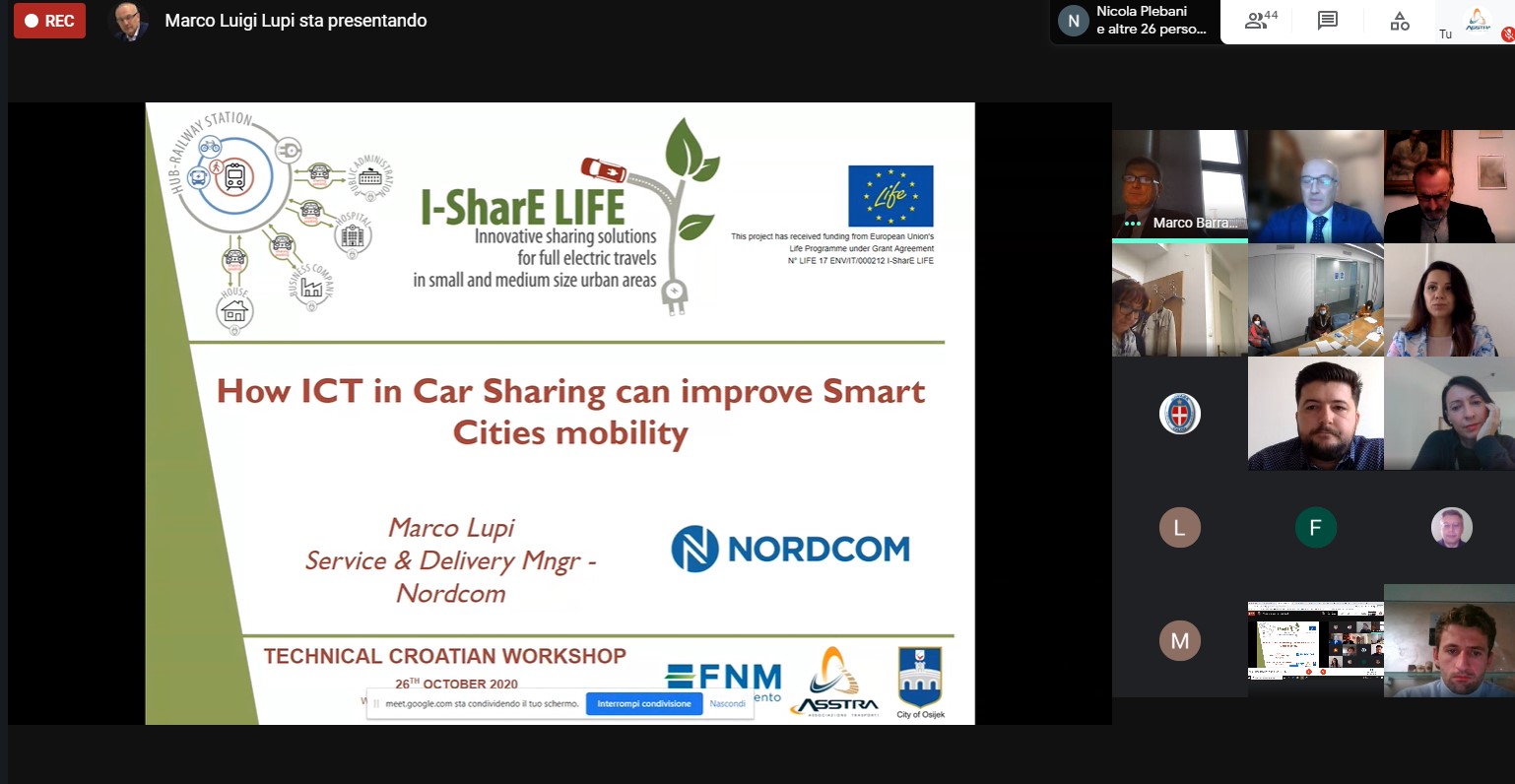Open the participants list showing 44 people
Screen dimensions: 1515x784
pos(1261,21)
